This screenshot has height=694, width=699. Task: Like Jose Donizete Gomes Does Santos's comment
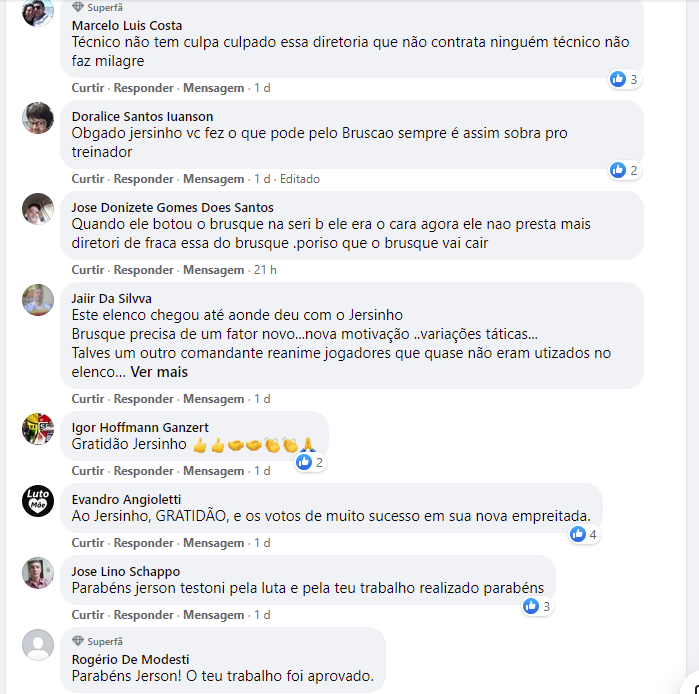(88, 270)
